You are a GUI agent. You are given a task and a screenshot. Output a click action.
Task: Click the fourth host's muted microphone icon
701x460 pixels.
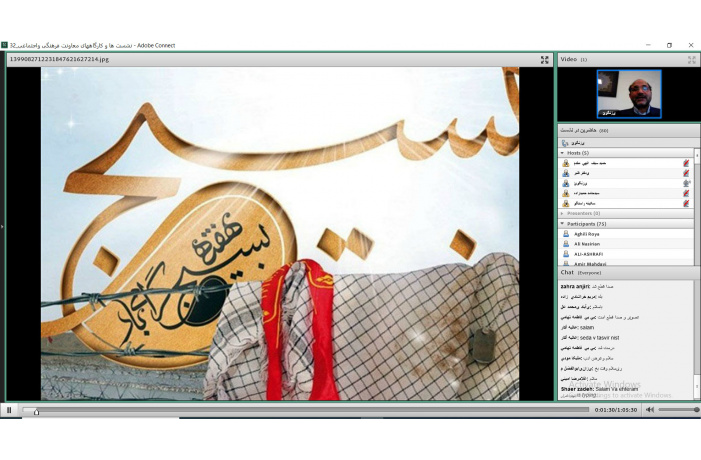pos(686,193)
